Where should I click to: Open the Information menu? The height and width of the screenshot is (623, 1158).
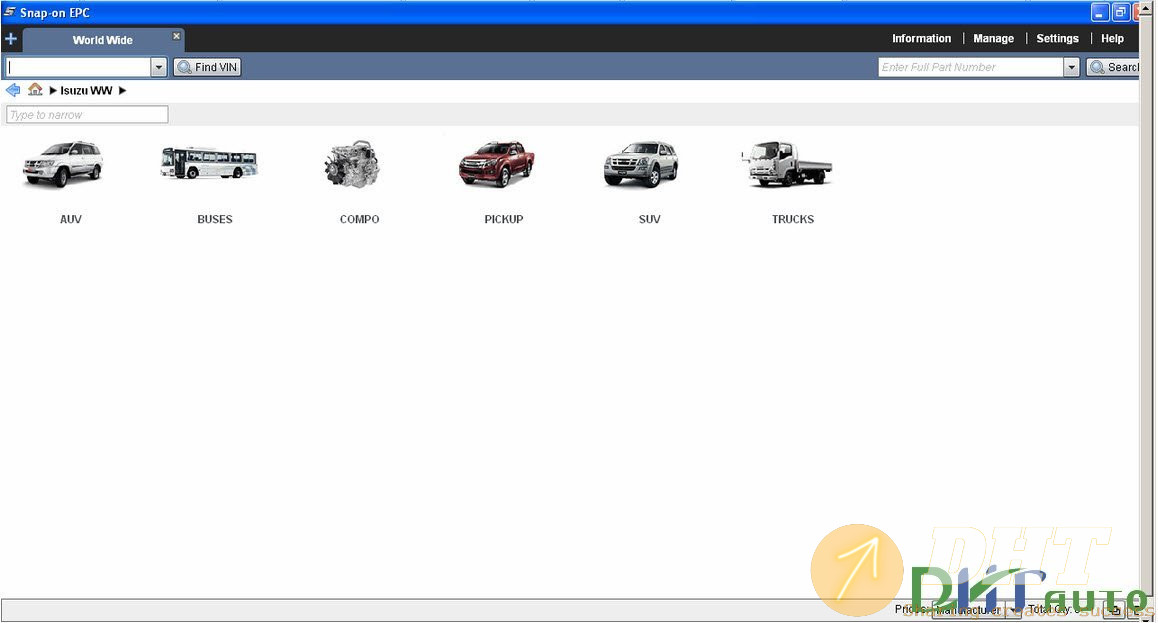click(x=921, y=38)
